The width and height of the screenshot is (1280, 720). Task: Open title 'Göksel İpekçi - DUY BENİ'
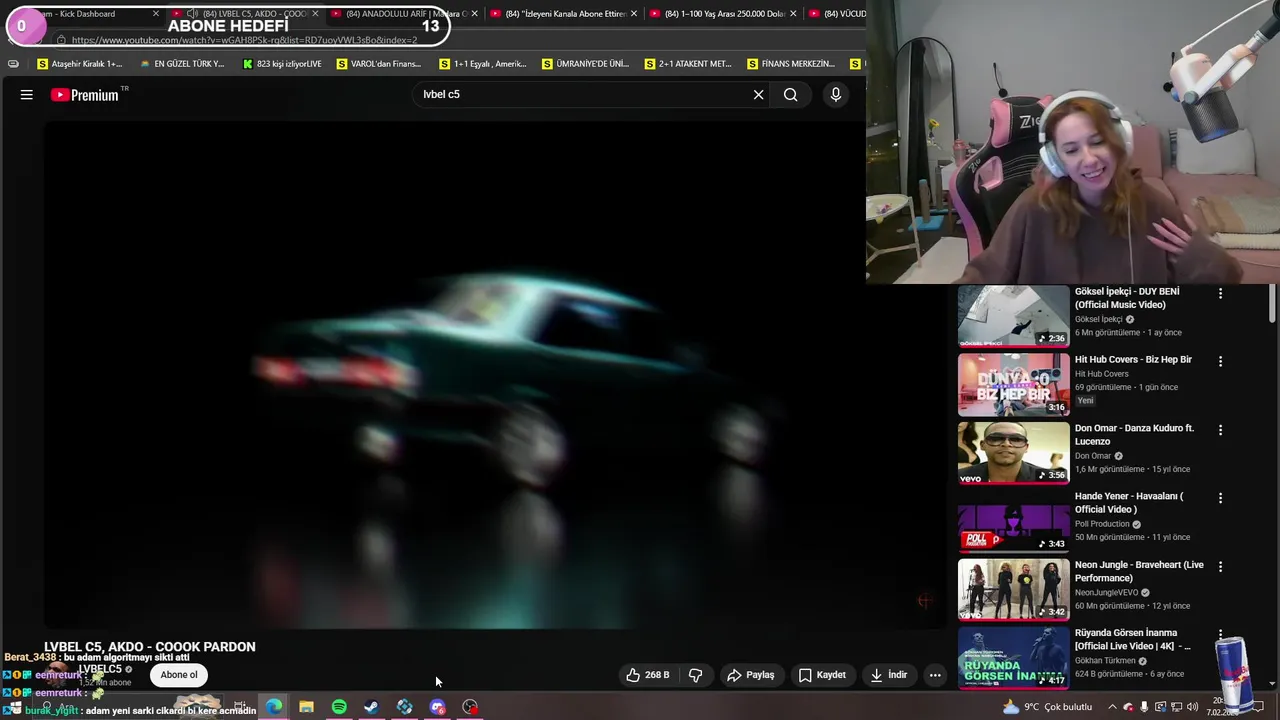point(1127,298)
